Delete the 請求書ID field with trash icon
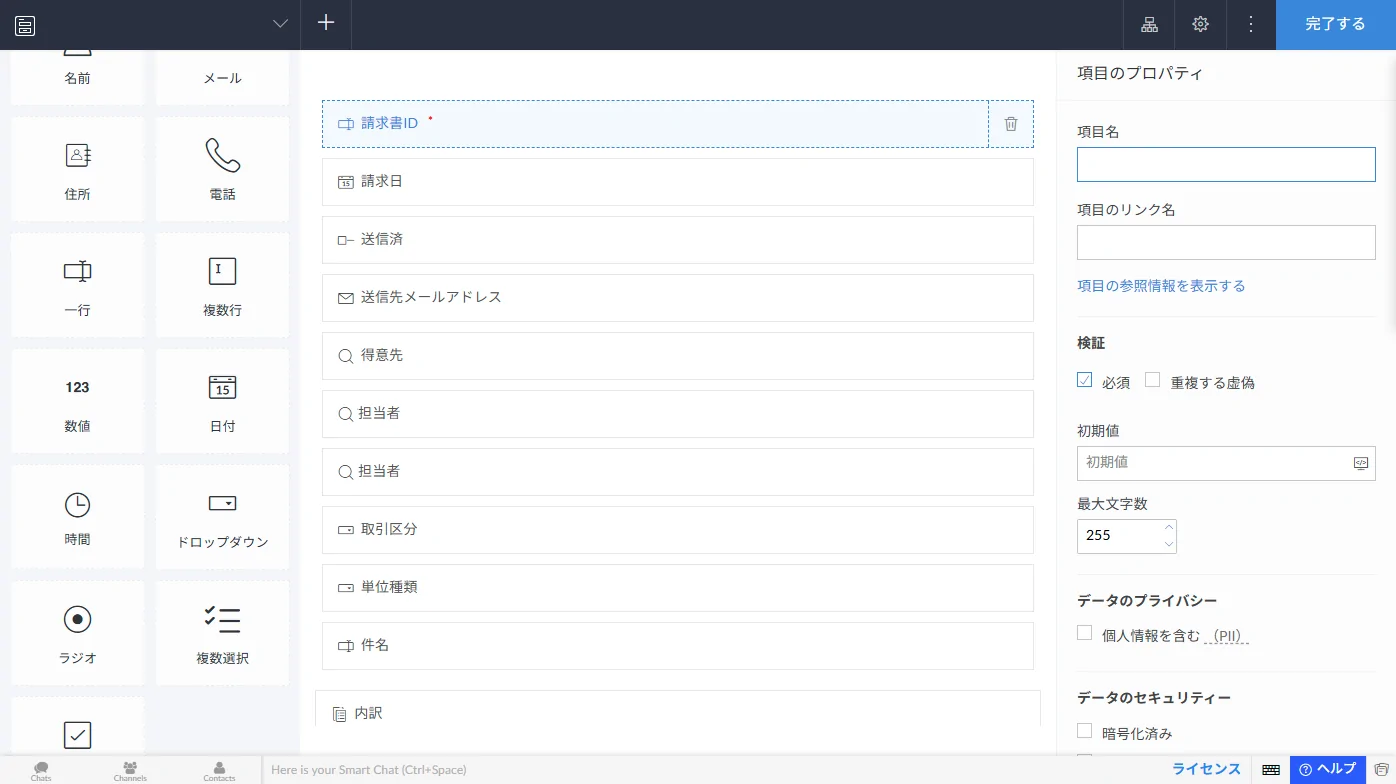 tap(1011, 124)
